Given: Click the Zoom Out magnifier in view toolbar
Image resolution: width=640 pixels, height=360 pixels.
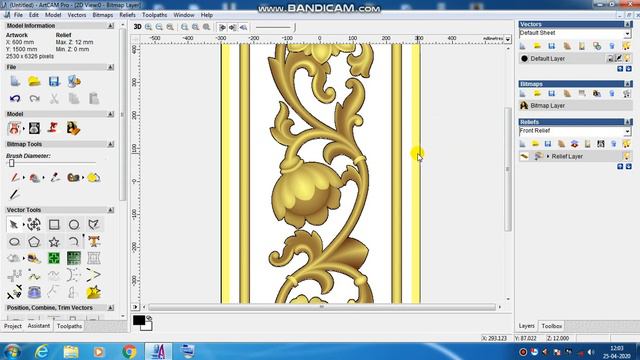Looking at the screenshot, I should [159, 27].
